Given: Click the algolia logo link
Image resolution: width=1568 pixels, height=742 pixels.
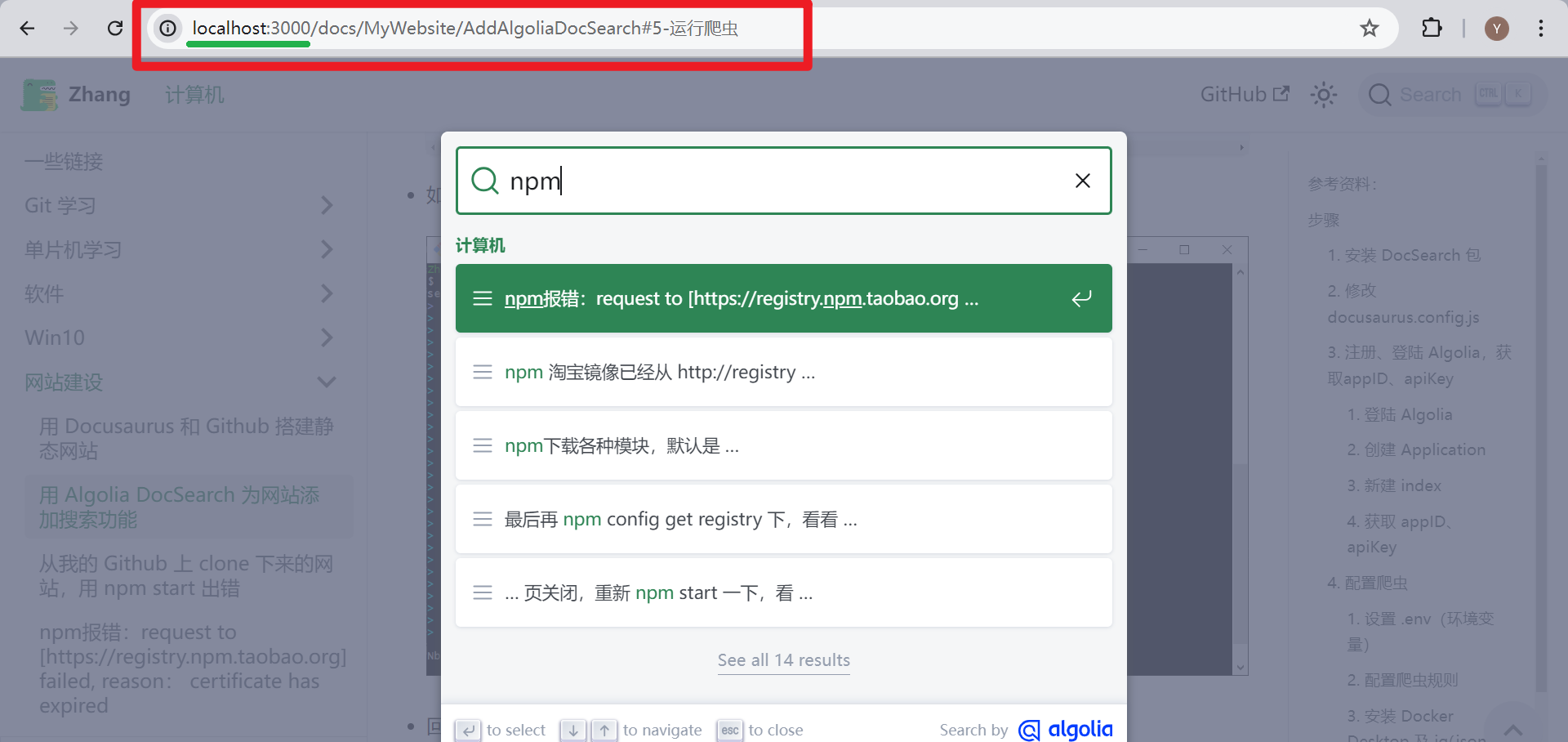Looking at the screenshot, I should pos(1066,730).
